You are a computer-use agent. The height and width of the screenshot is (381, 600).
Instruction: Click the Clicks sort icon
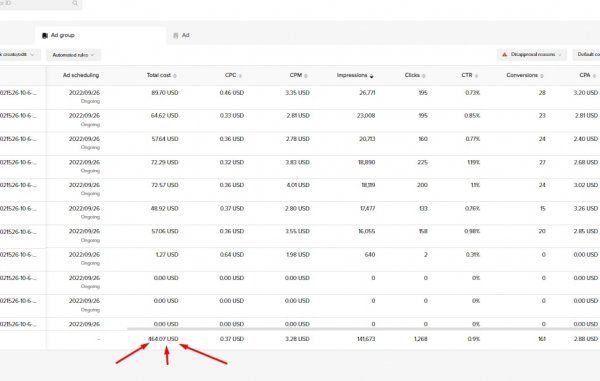click(424, 76)
